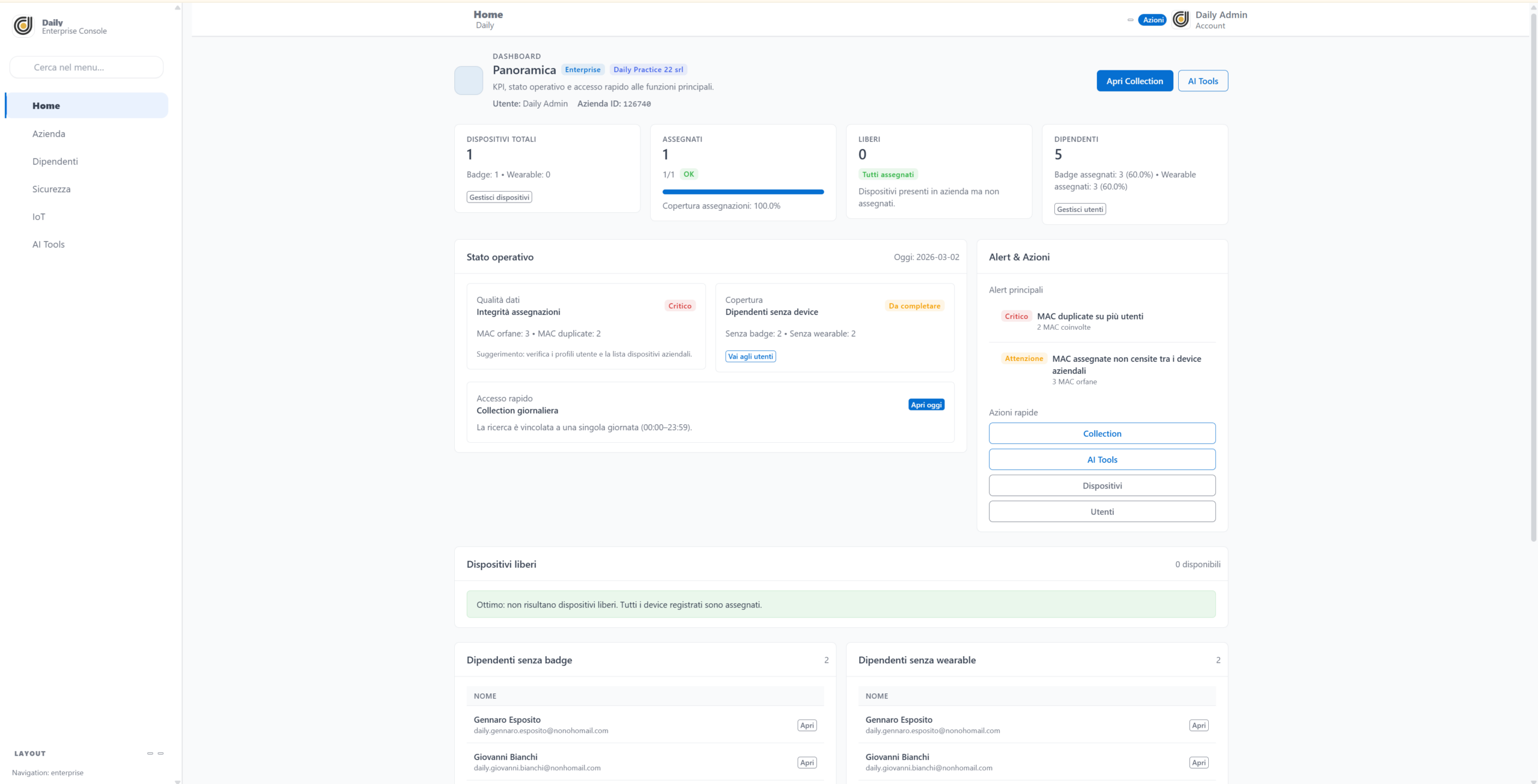
Task: Click the Daily Admin account avatar
Action: point(1181,20)
